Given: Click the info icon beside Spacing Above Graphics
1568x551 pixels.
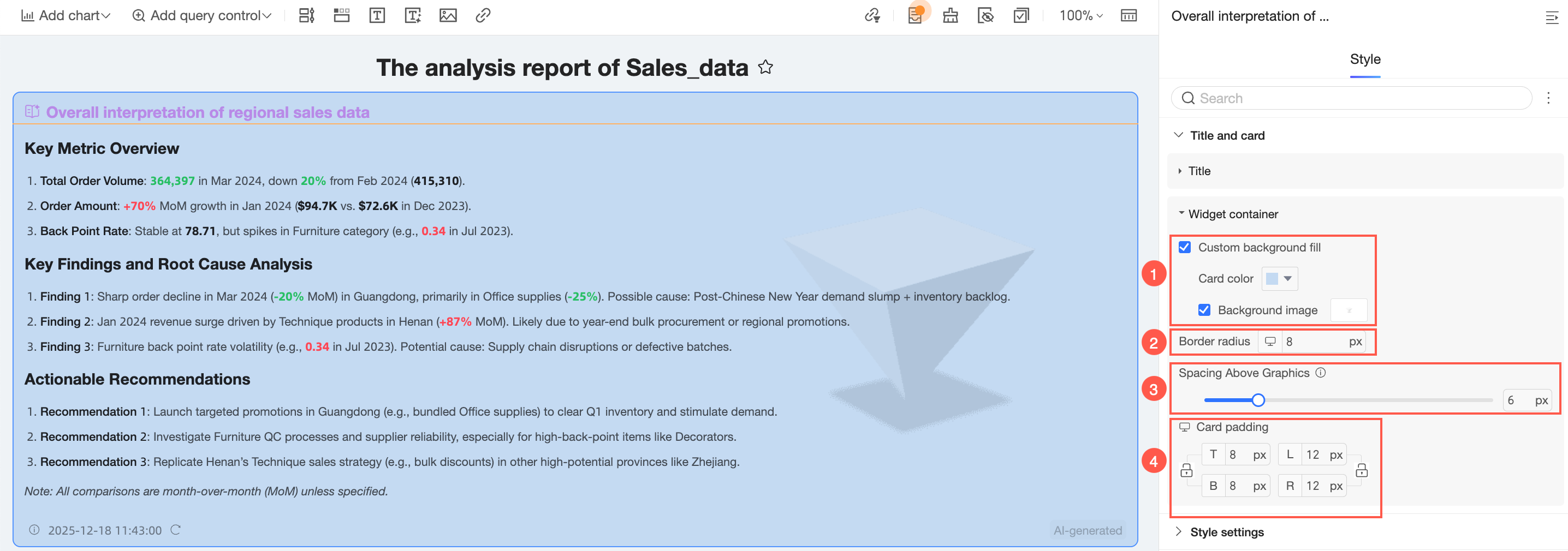Looking at the screenshot, I should [1320, 373].
